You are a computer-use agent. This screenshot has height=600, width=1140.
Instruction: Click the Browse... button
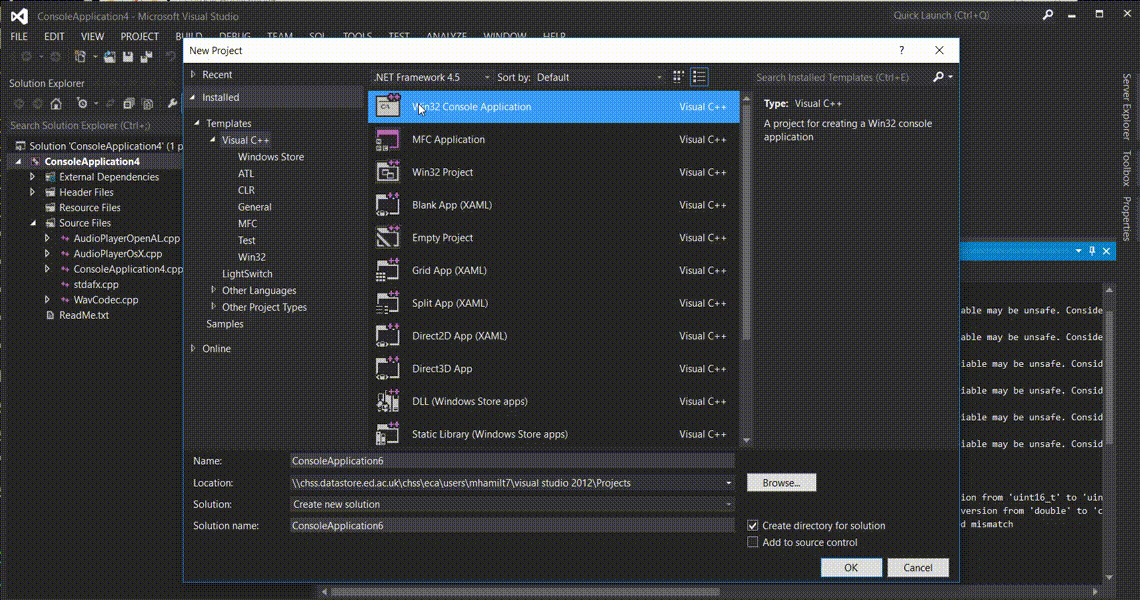coord(782,483)
